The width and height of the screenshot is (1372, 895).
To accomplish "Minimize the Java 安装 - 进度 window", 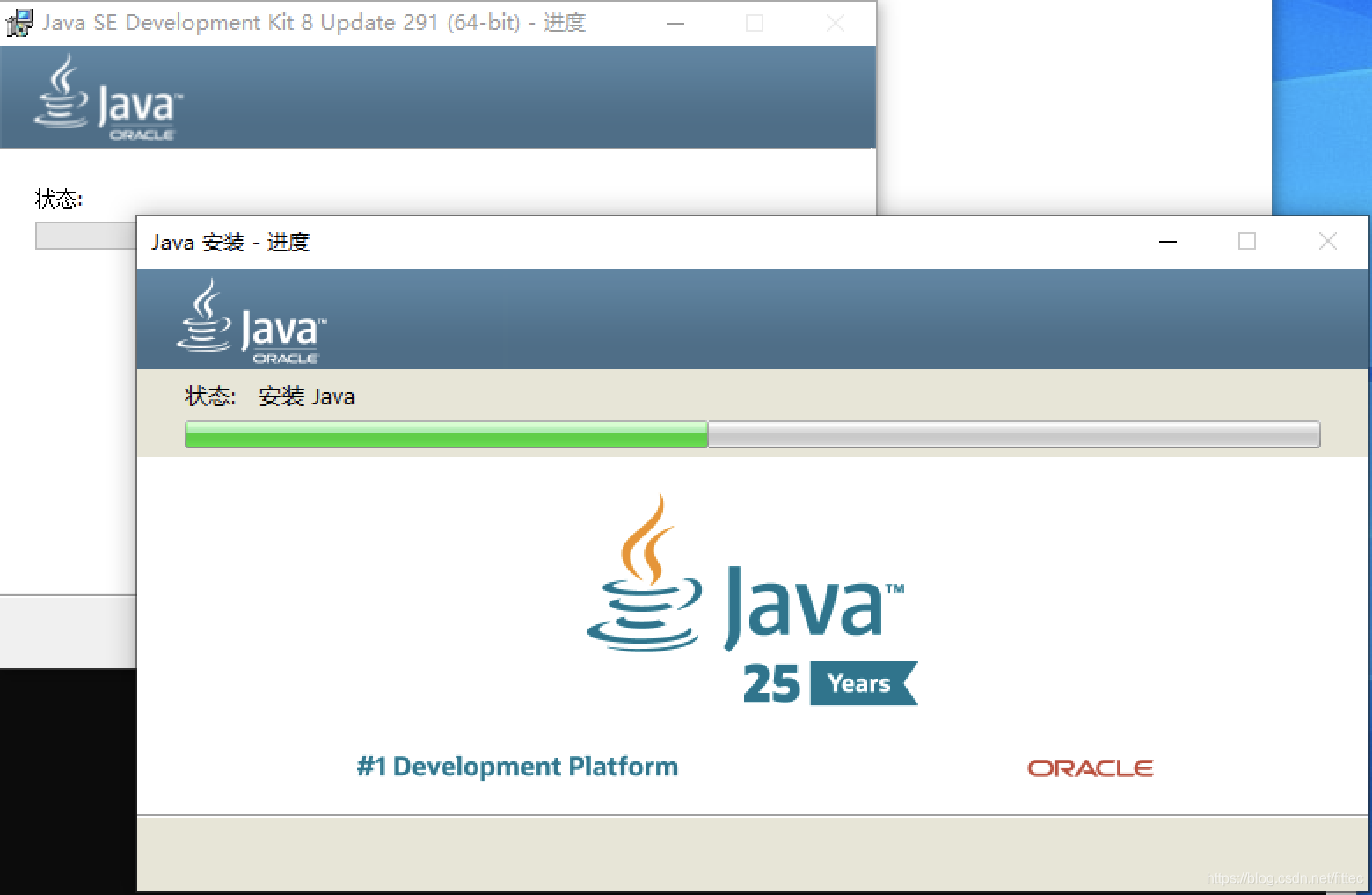I will pos(1168,242).
